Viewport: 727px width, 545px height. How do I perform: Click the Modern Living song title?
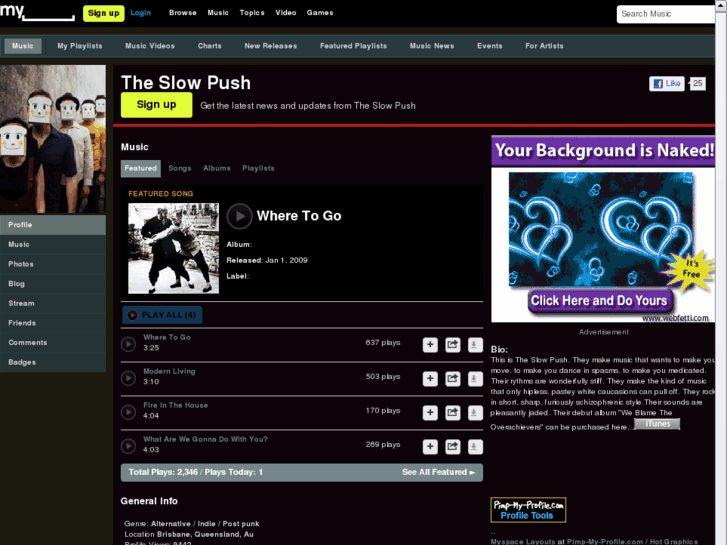[169, 372]
